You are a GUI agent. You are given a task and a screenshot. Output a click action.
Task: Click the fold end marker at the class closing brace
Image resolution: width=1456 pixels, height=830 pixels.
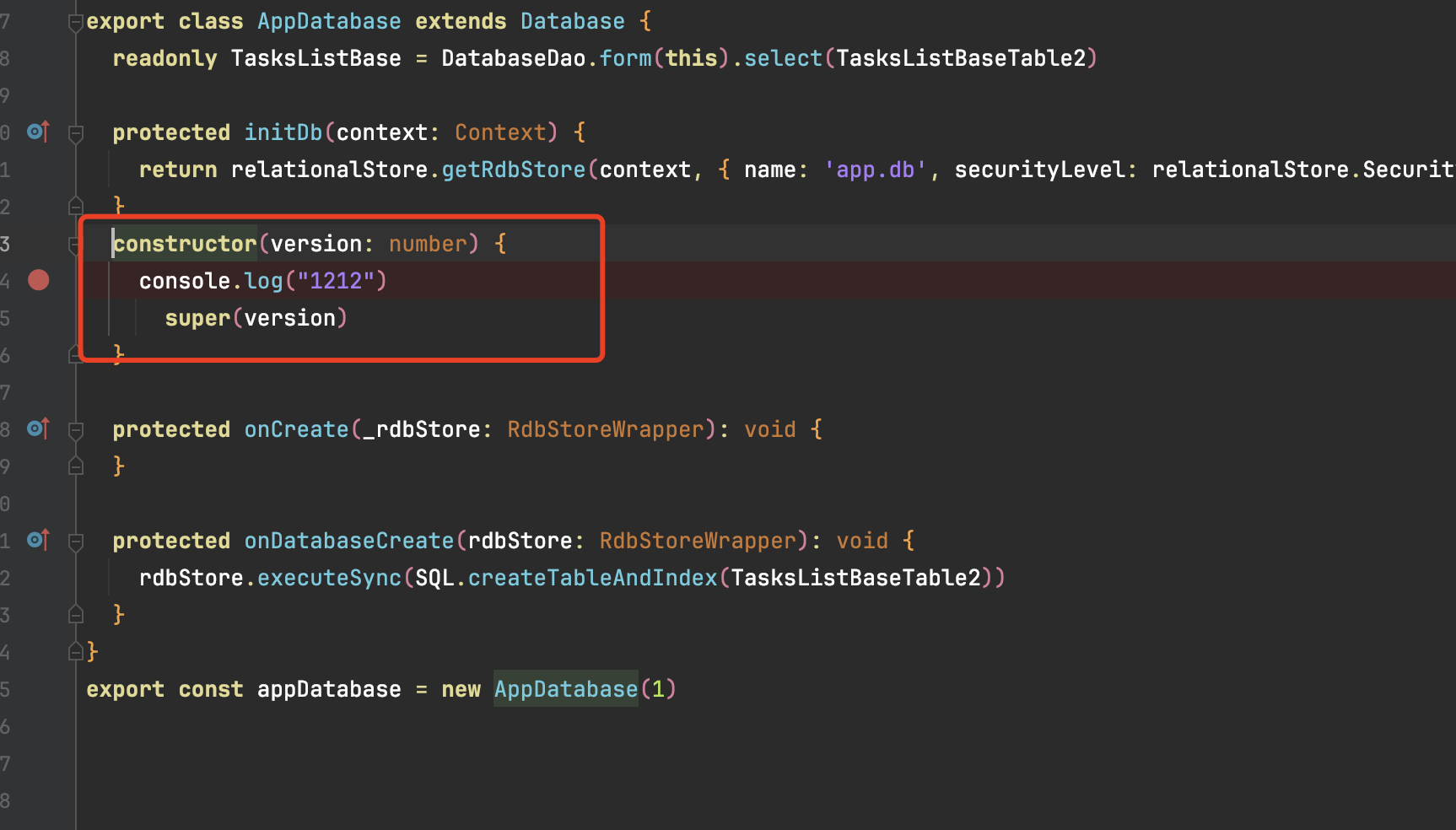click(75, 651)
